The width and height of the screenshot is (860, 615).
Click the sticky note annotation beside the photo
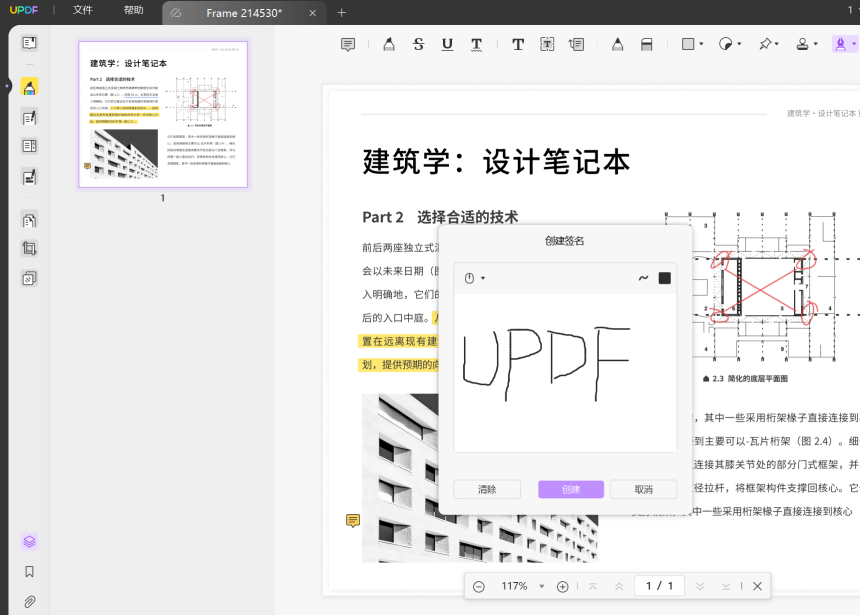[x=353, y=520]
